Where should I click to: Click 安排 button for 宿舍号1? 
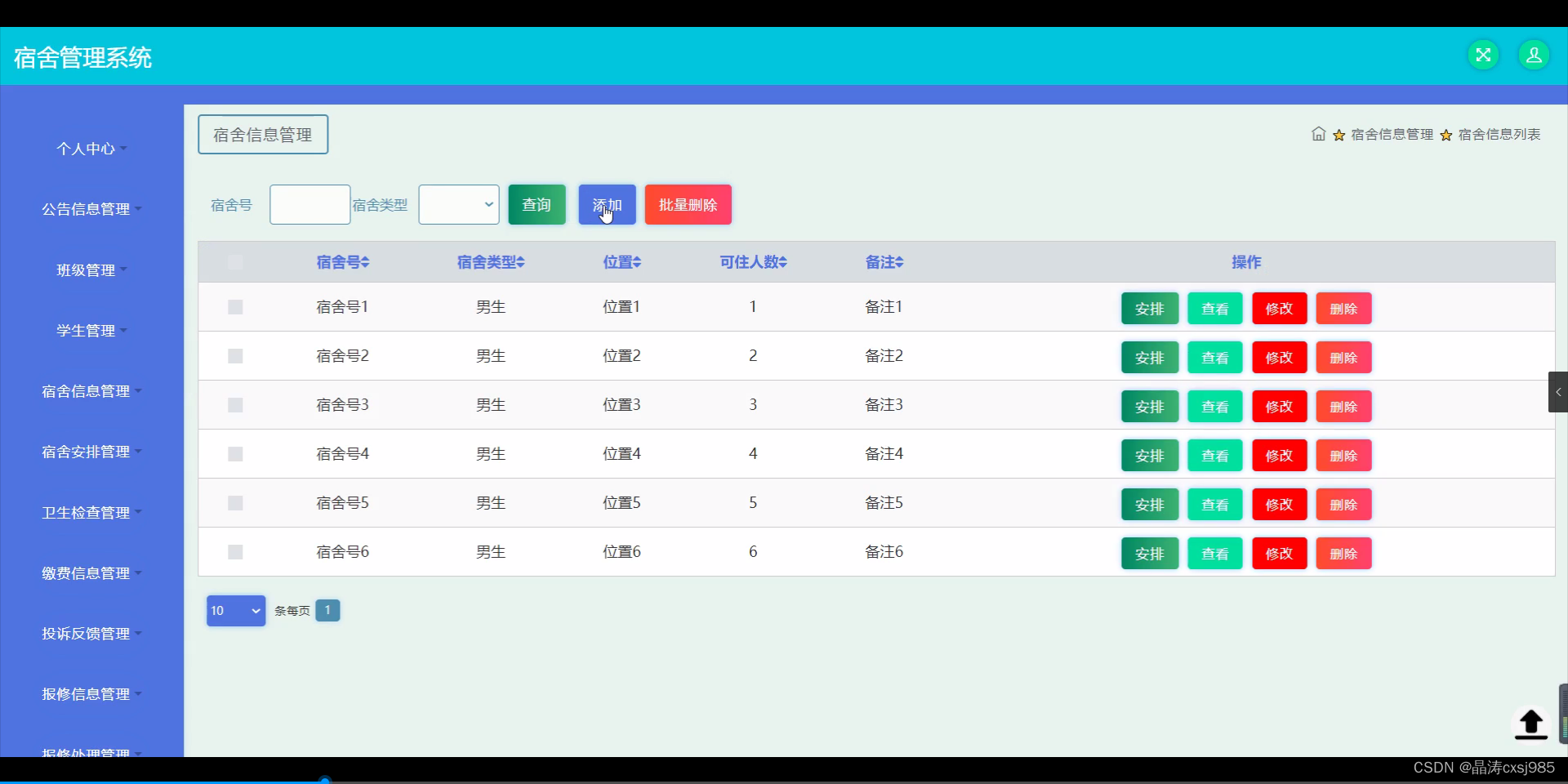coord(1150,309)
